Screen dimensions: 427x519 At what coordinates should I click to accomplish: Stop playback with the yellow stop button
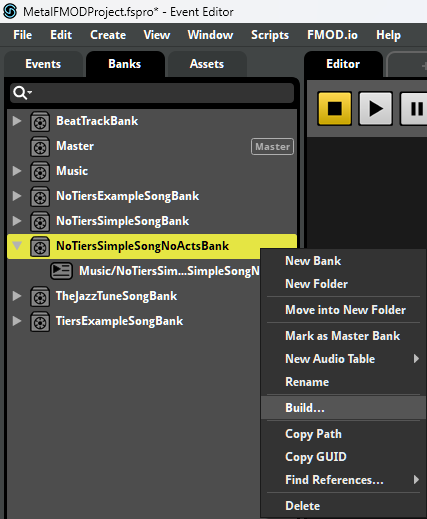coord(335,109)
